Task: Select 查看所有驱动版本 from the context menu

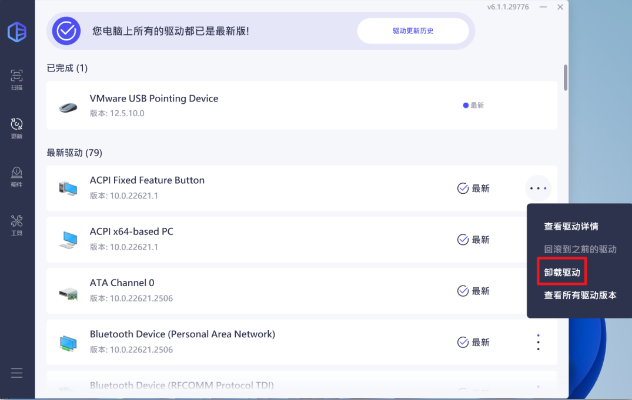Action: point(580,295)
